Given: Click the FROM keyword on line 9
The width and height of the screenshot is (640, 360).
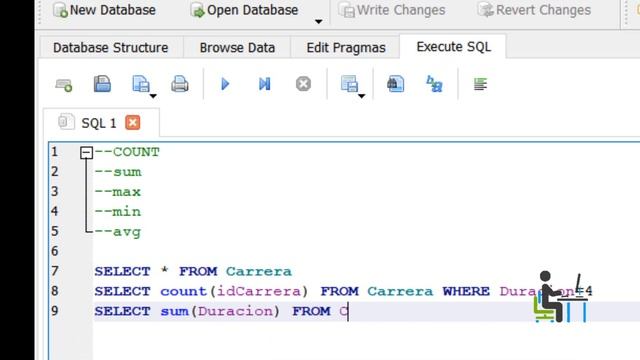Looking at the screenshot, I should pos(311,311).
